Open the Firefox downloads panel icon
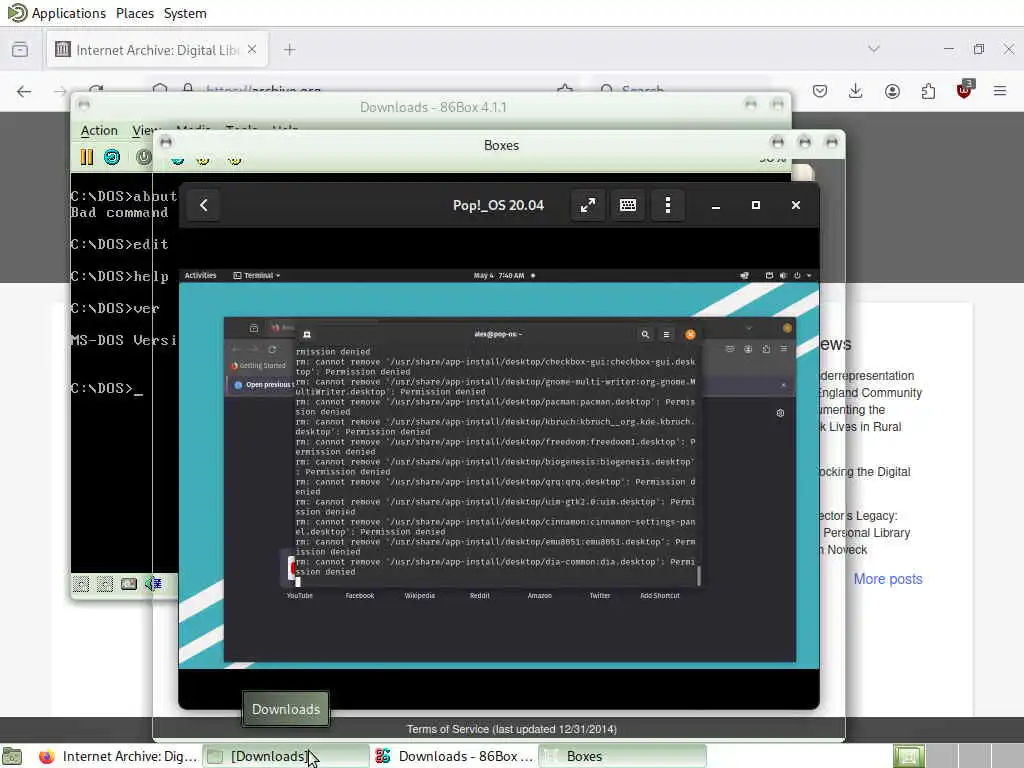 pos(856,91)
